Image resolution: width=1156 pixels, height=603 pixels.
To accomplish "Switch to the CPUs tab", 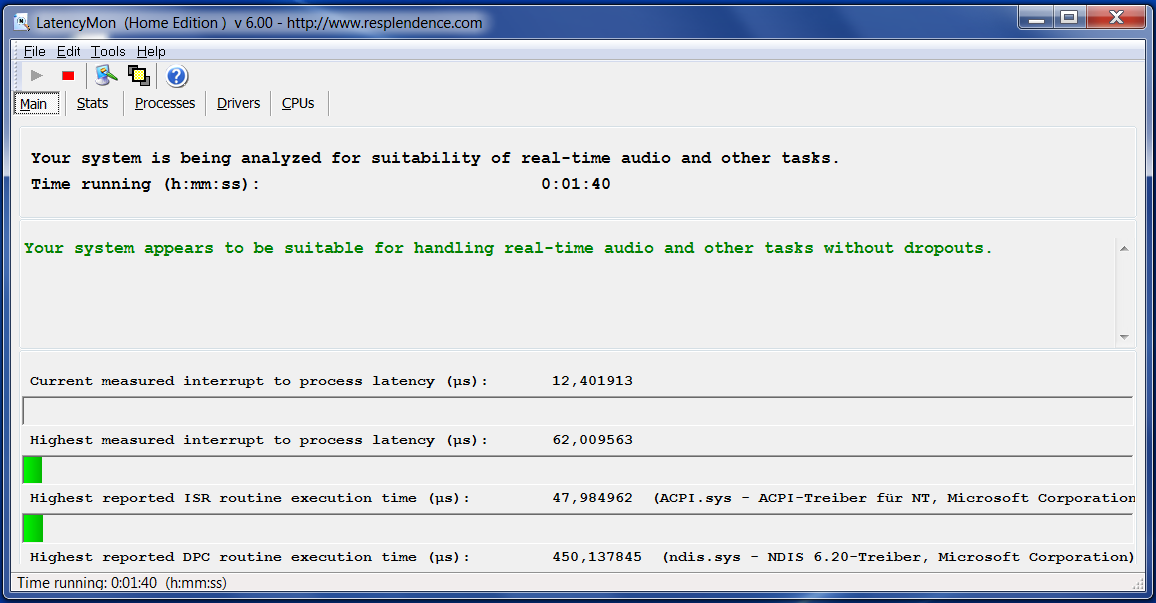I will coord(298,103).
